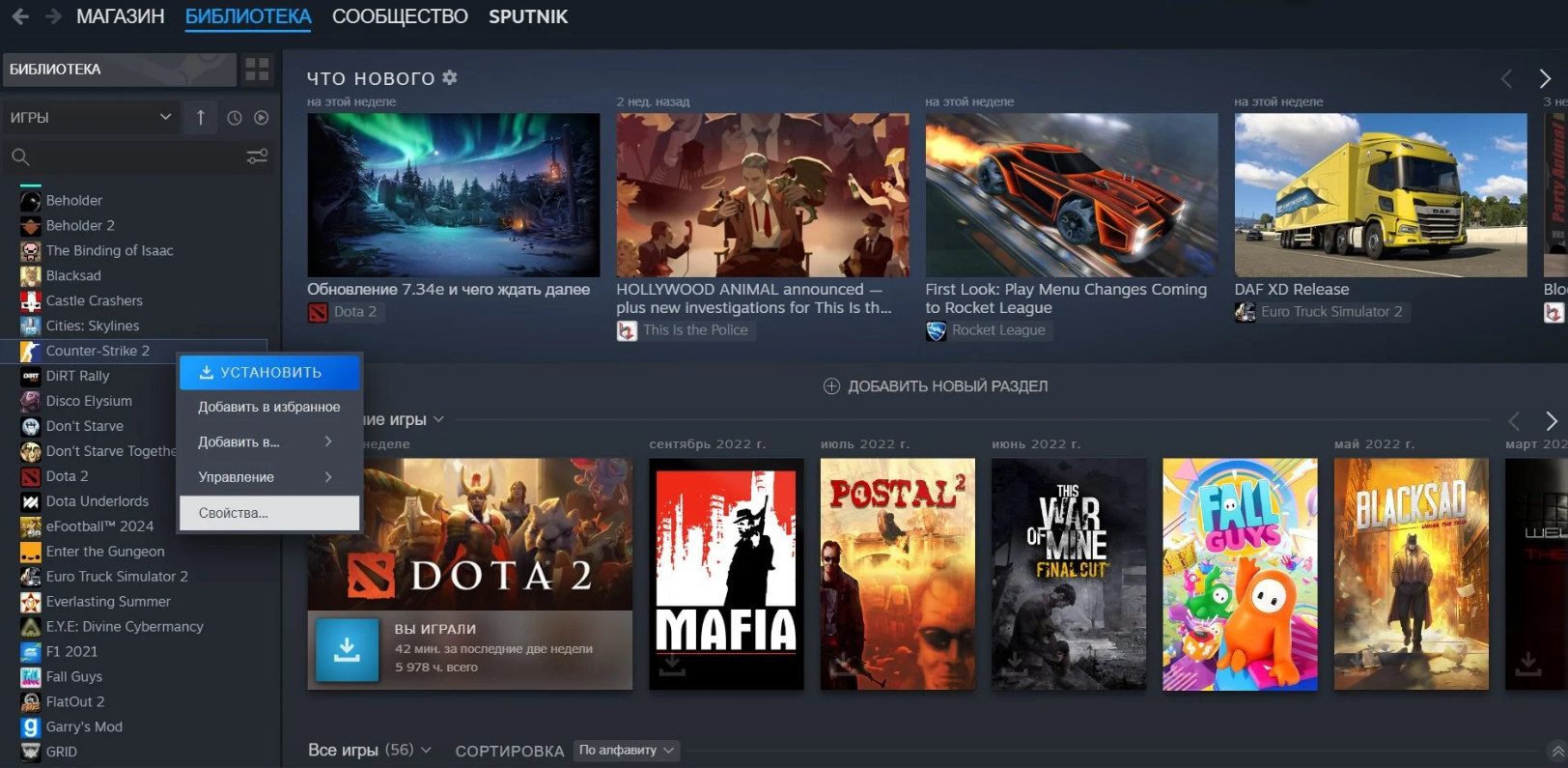Open По алфавиту sort dropdown

(x=627, y=751)
